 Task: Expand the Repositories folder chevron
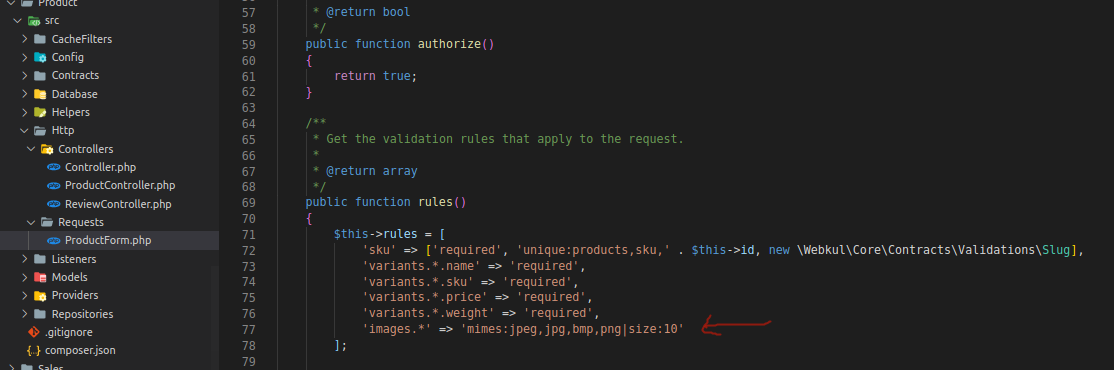click(x=25, y=314)
